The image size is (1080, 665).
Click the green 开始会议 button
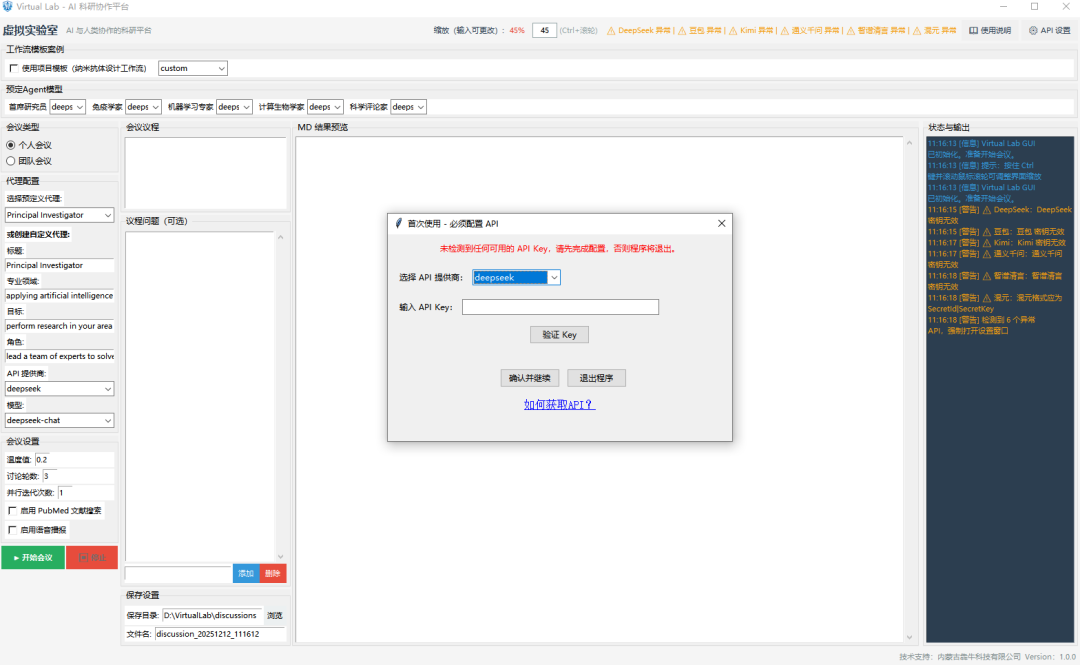(33, 557)
